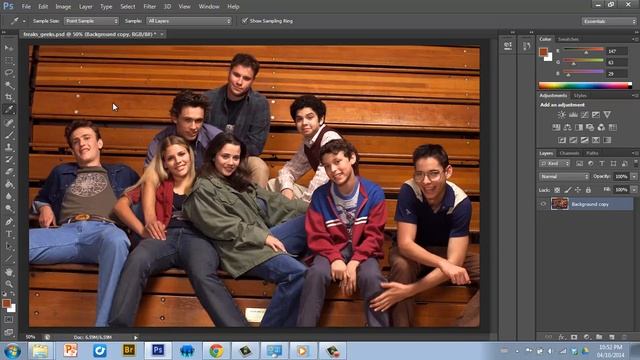
Task: Select the History Brush tool
Action: click(9, 160)
